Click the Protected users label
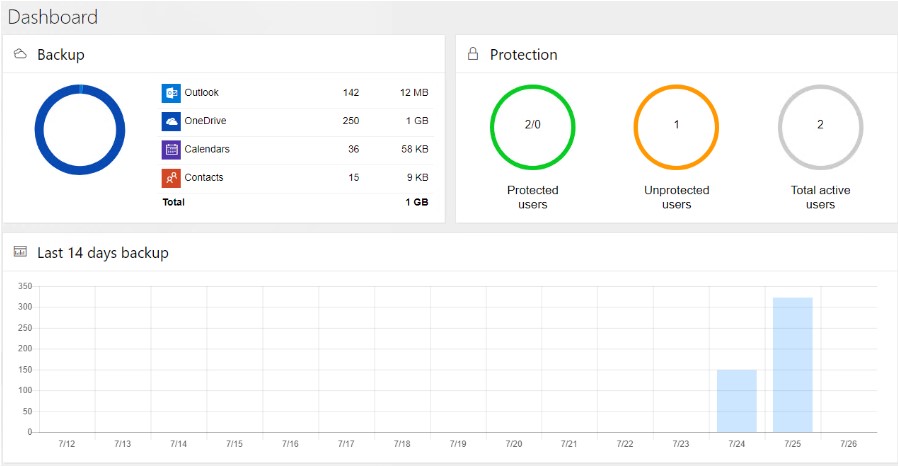 pos(533,197)
